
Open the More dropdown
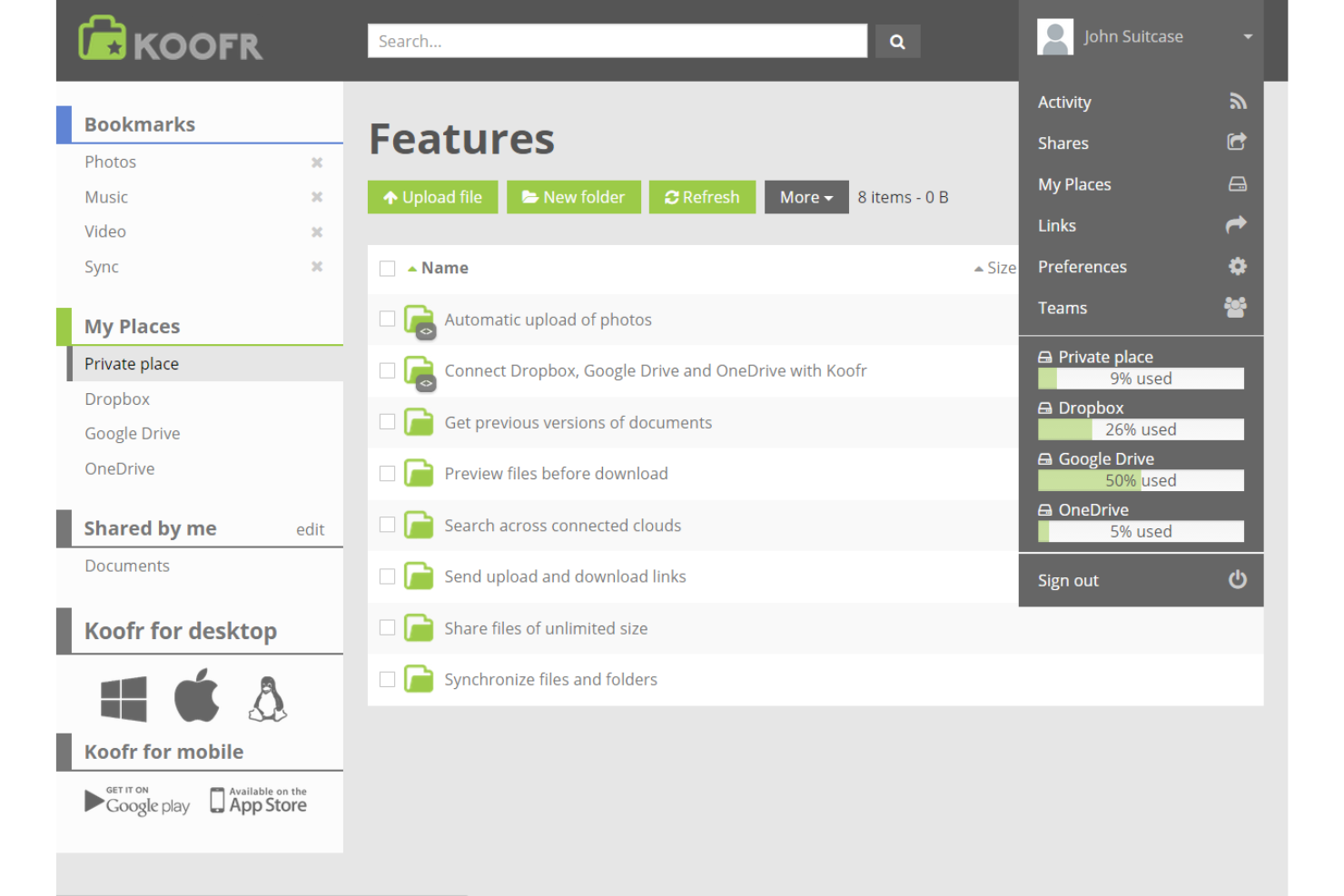pos(805,197)
